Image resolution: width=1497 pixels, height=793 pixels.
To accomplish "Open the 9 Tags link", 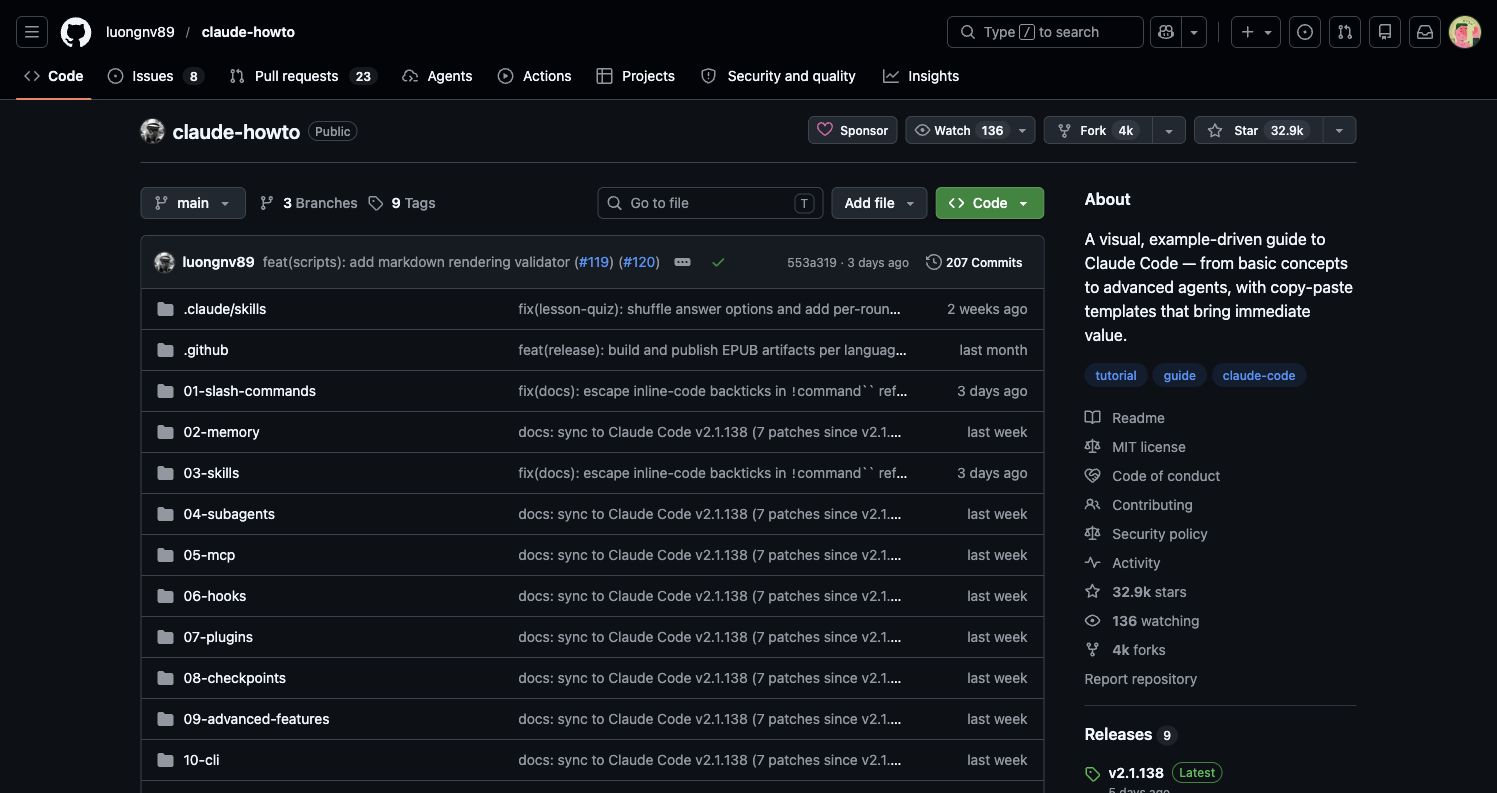I will [x=402, y=203].
